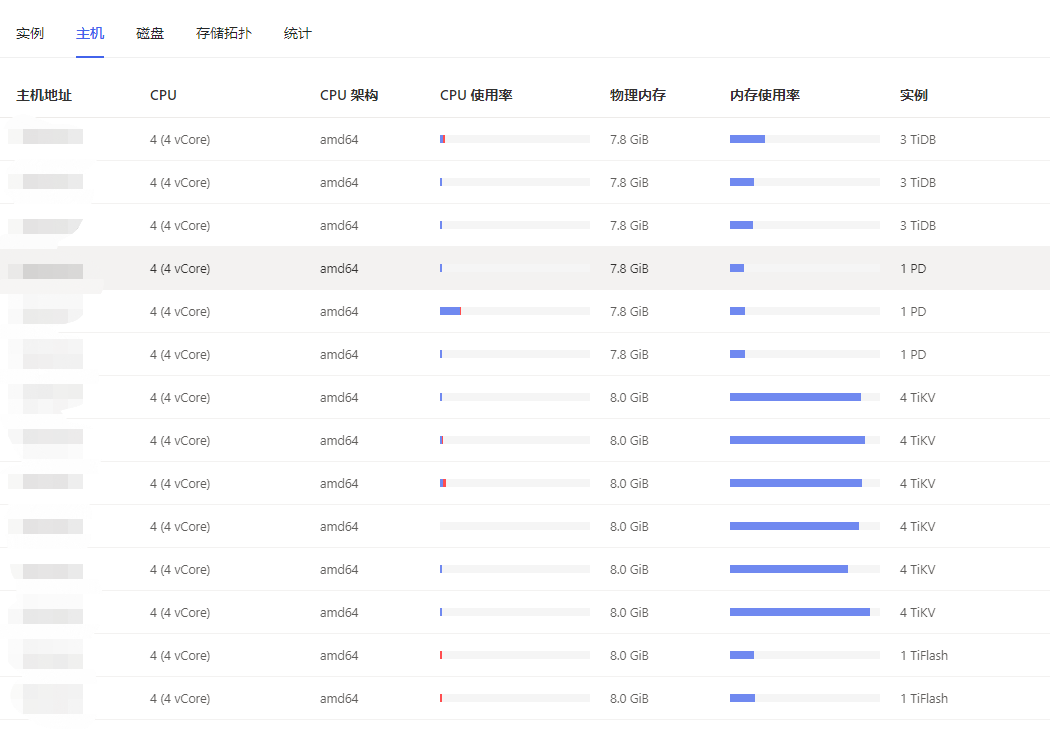This screenshot has width=1050, height=751.
Task: Click the 主机地址 column header
Action: pyautogui.click(x=44, y=96)
